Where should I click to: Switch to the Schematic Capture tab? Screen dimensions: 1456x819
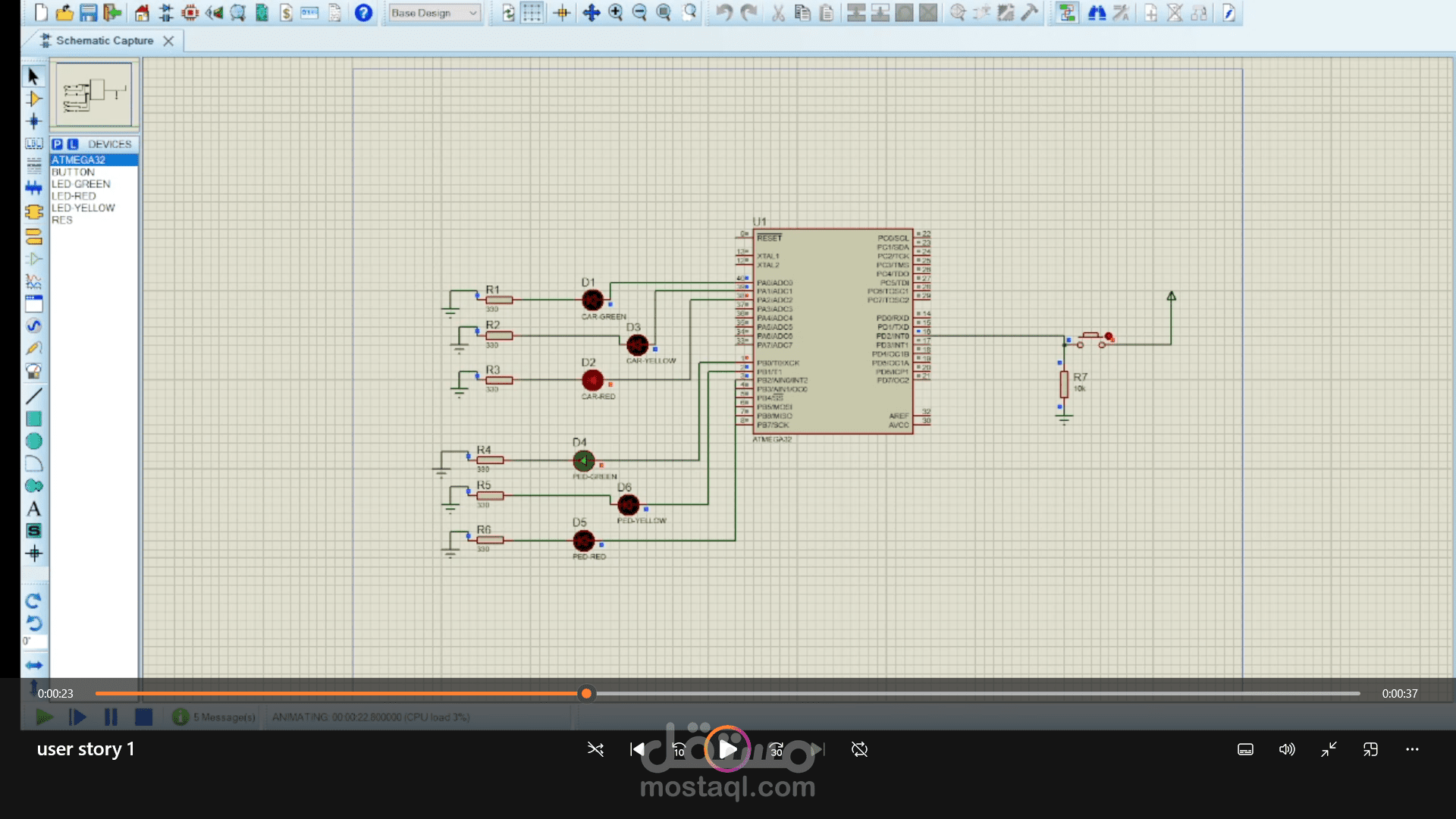pos(105,41)
